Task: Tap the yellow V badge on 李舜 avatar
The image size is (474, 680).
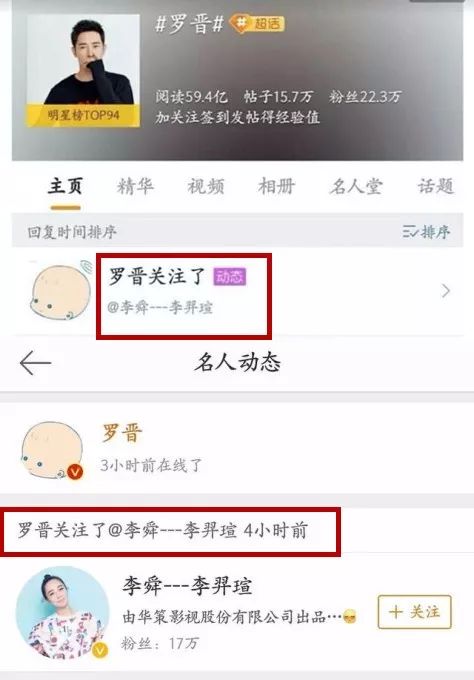Action: click(x=100, y=650)
